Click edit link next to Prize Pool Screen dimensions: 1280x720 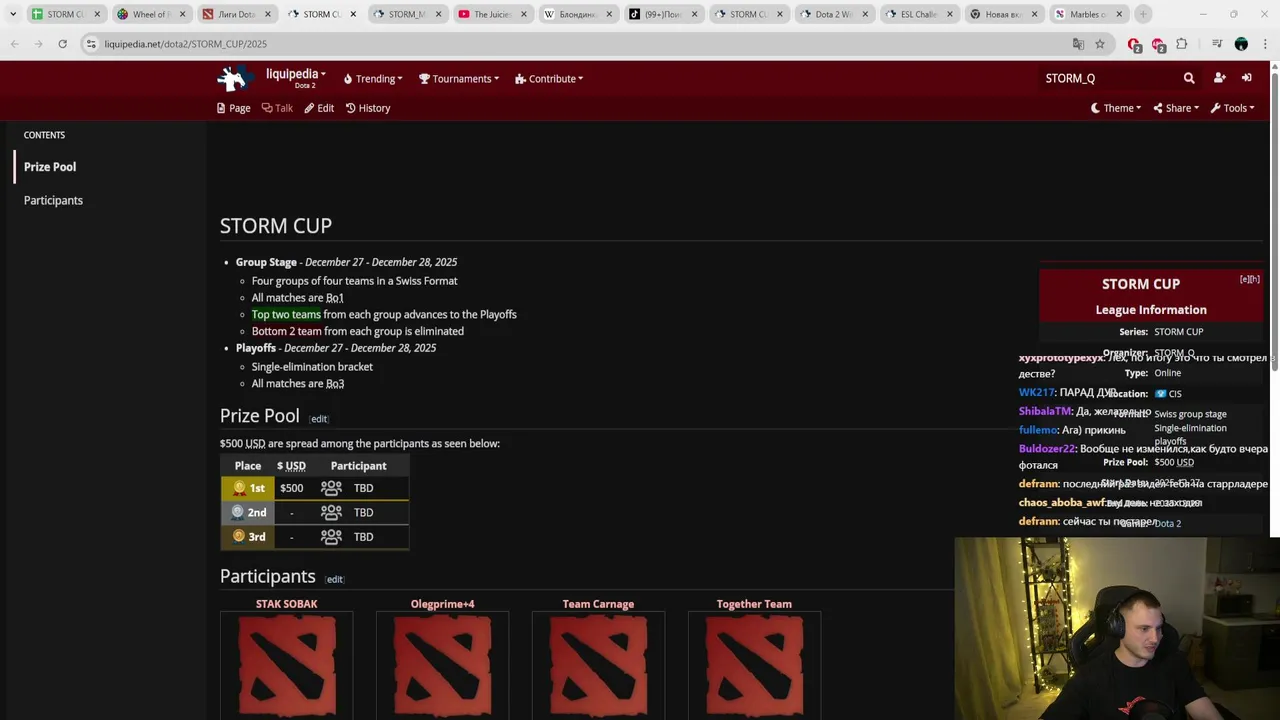tap(319, 419)
